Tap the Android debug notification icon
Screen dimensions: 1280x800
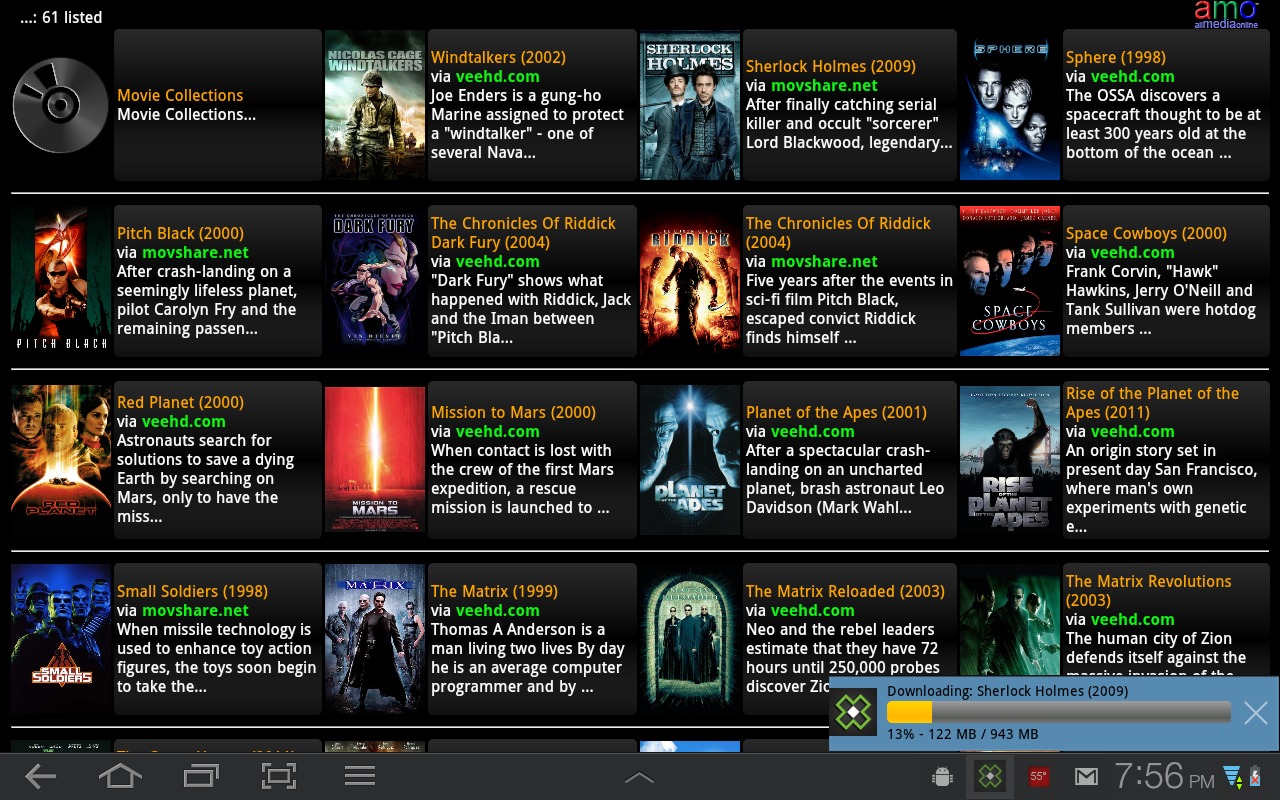tap(940, 776)
